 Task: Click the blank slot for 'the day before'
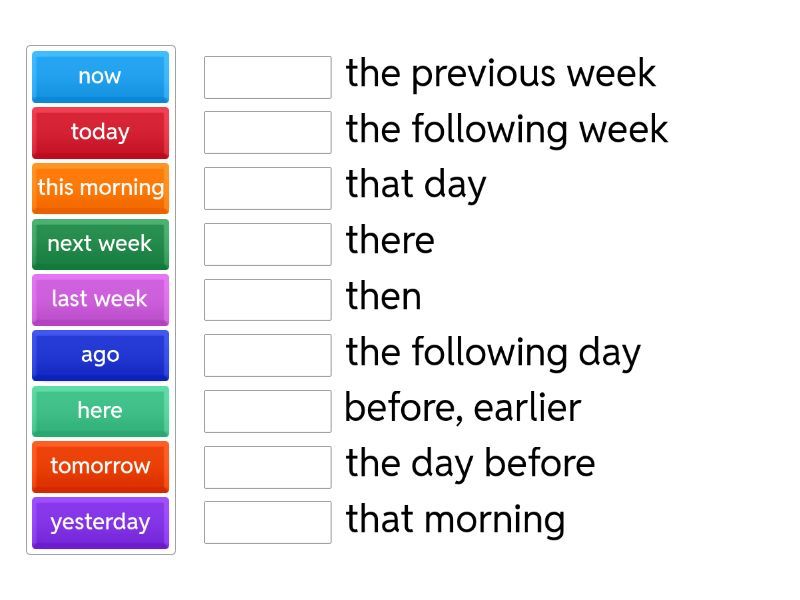(267, 466)
